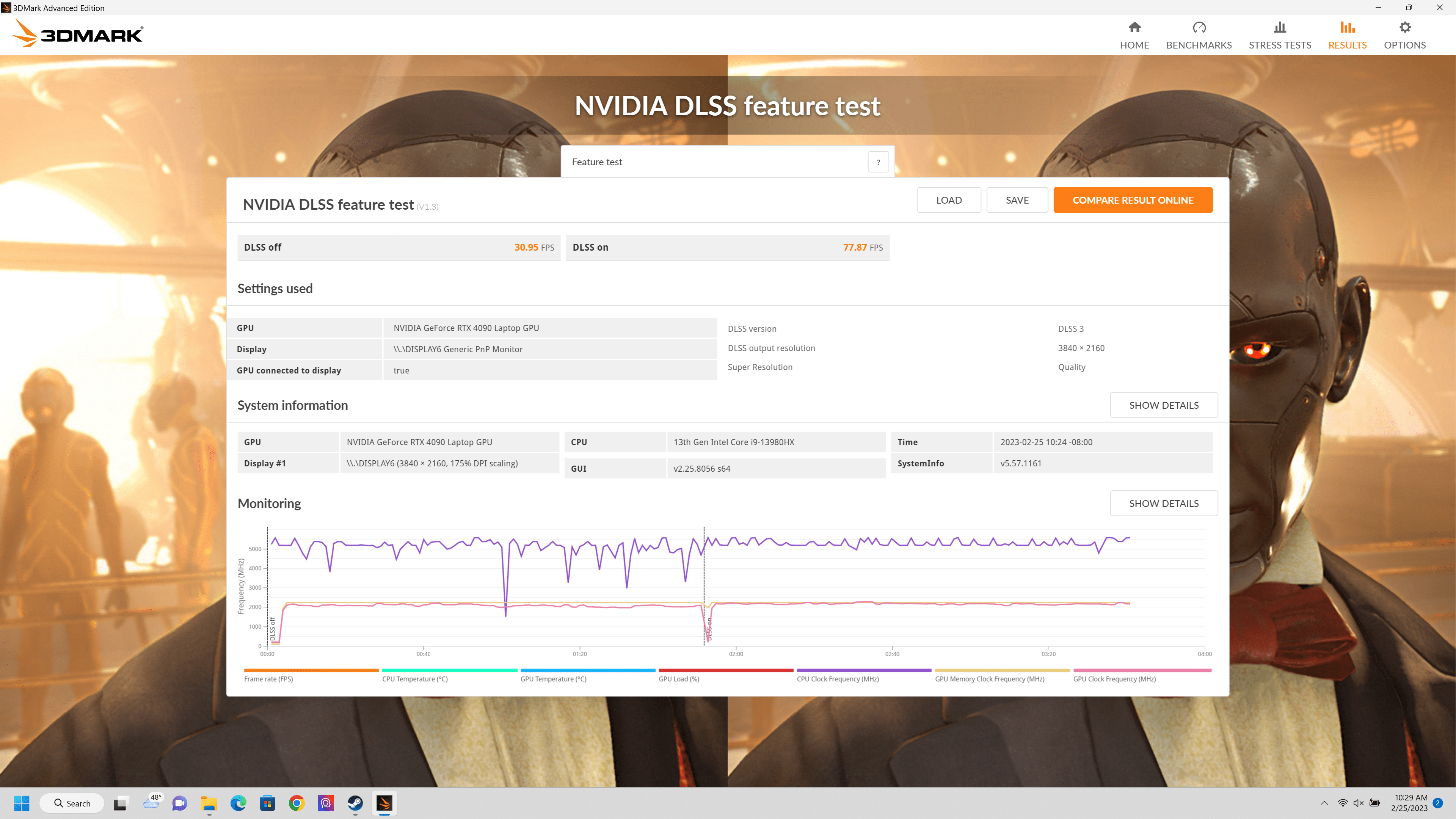Open Steam from the taskbar
Screen dimensions: 1456x819
click(x=355, y=803)
